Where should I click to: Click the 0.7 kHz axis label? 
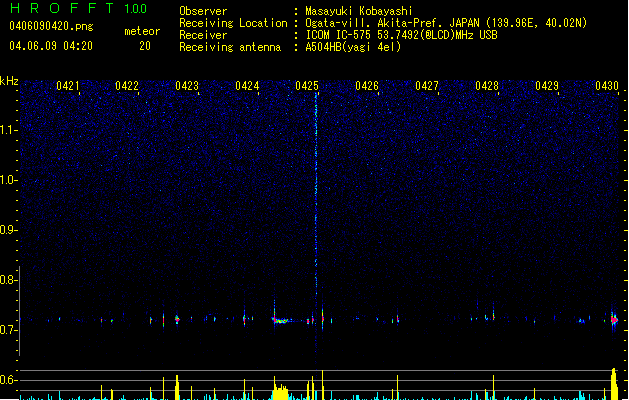point(9,330)
